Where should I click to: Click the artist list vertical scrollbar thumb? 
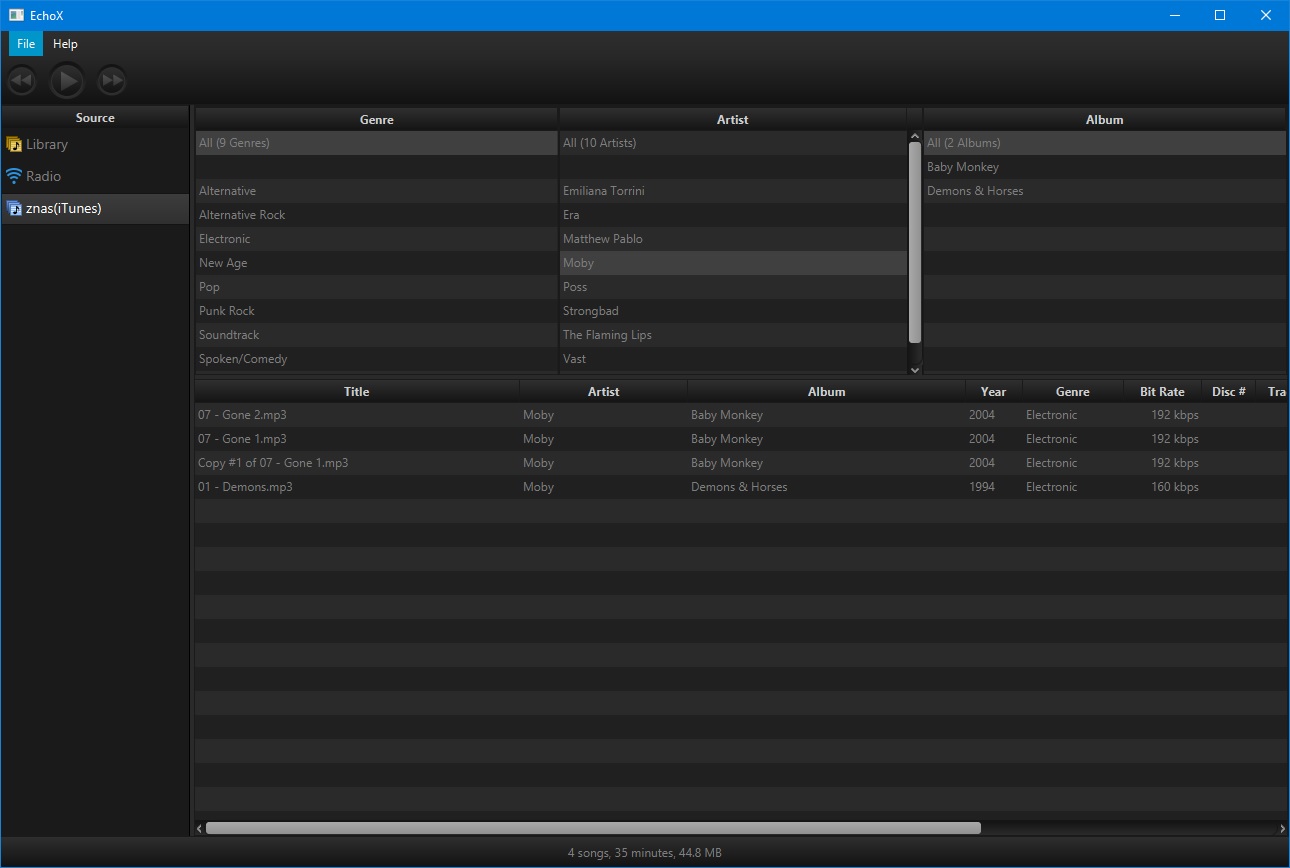tap(914, 242)
